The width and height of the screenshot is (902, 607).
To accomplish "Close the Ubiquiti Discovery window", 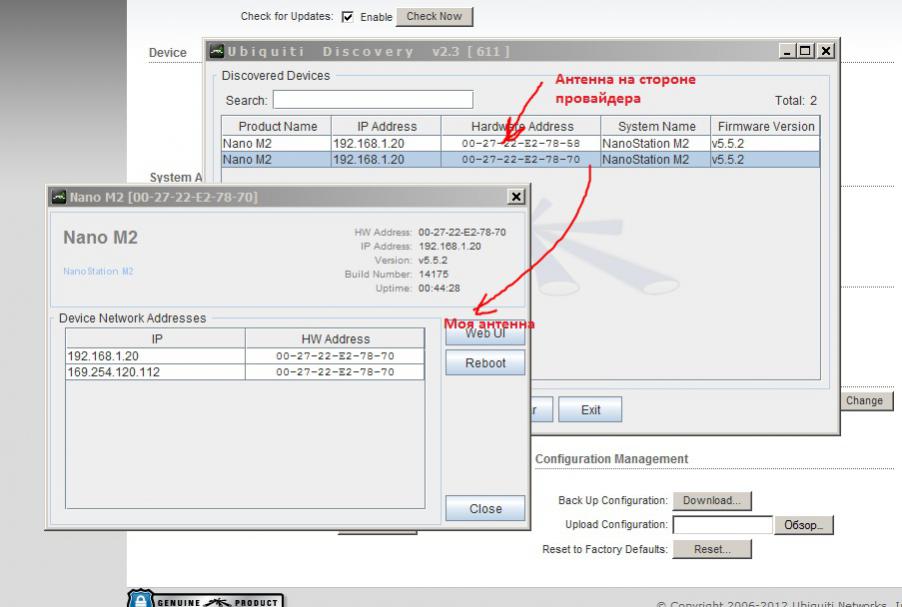I will click(826, 51).
